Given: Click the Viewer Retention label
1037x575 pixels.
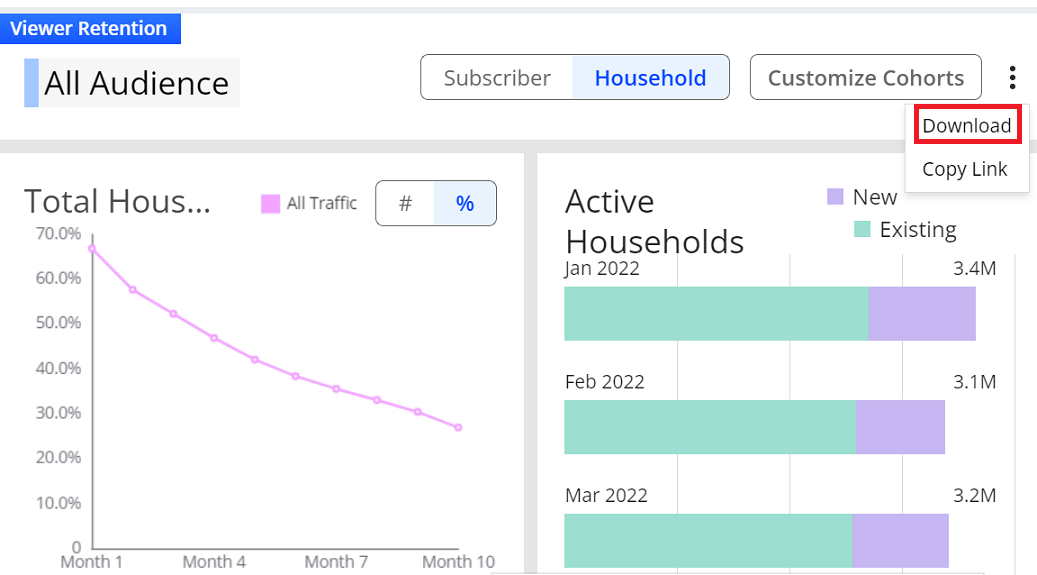Looking at the screenshot, I should coord(90,28).
